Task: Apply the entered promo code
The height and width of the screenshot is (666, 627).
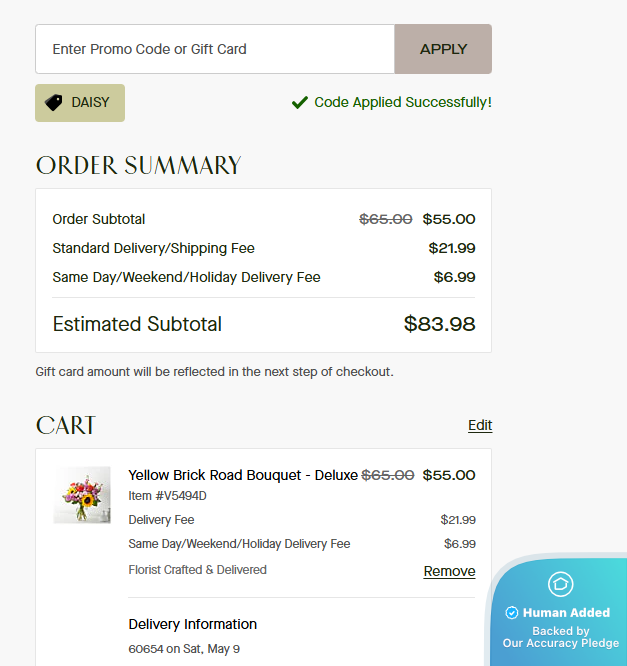Action: [443, 49]
